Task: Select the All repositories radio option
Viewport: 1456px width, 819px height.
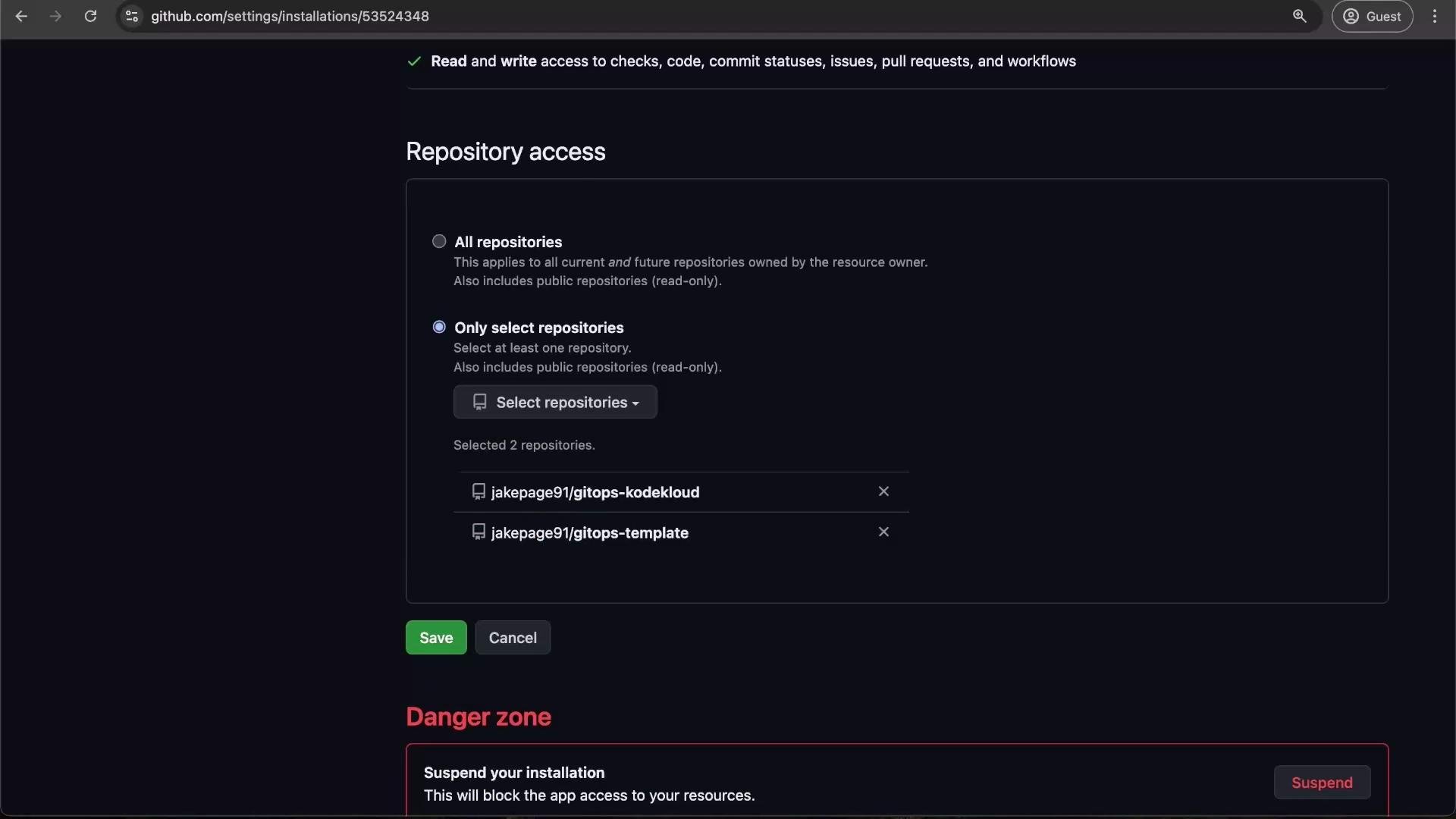Action: point(439,241)
